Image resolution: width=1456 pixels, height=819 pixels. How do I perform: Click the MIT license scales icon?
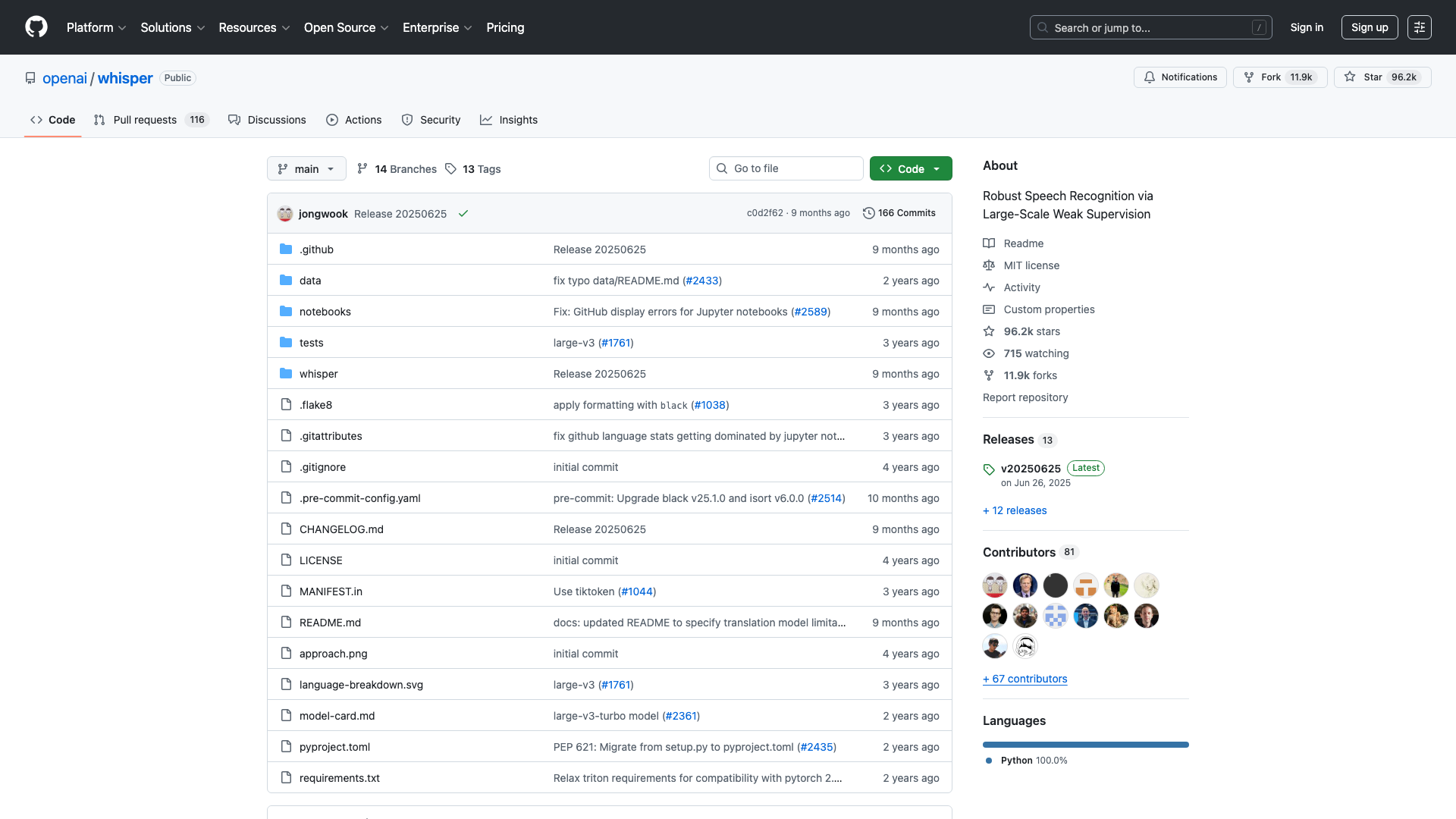989,265
